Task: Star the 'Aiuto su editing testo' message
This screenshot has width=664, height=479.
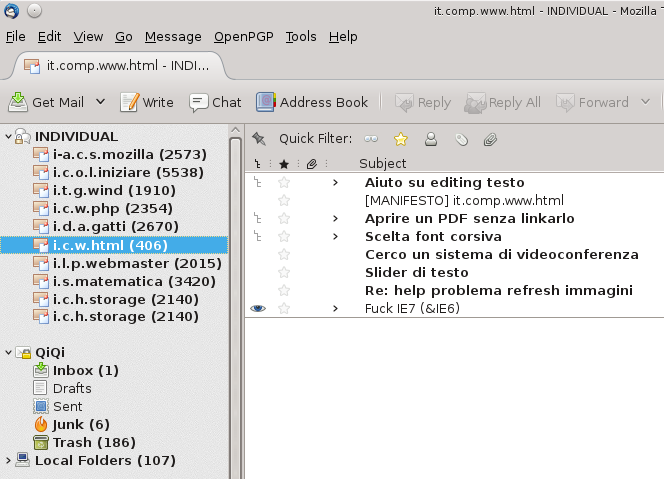Action: [284, 183]
